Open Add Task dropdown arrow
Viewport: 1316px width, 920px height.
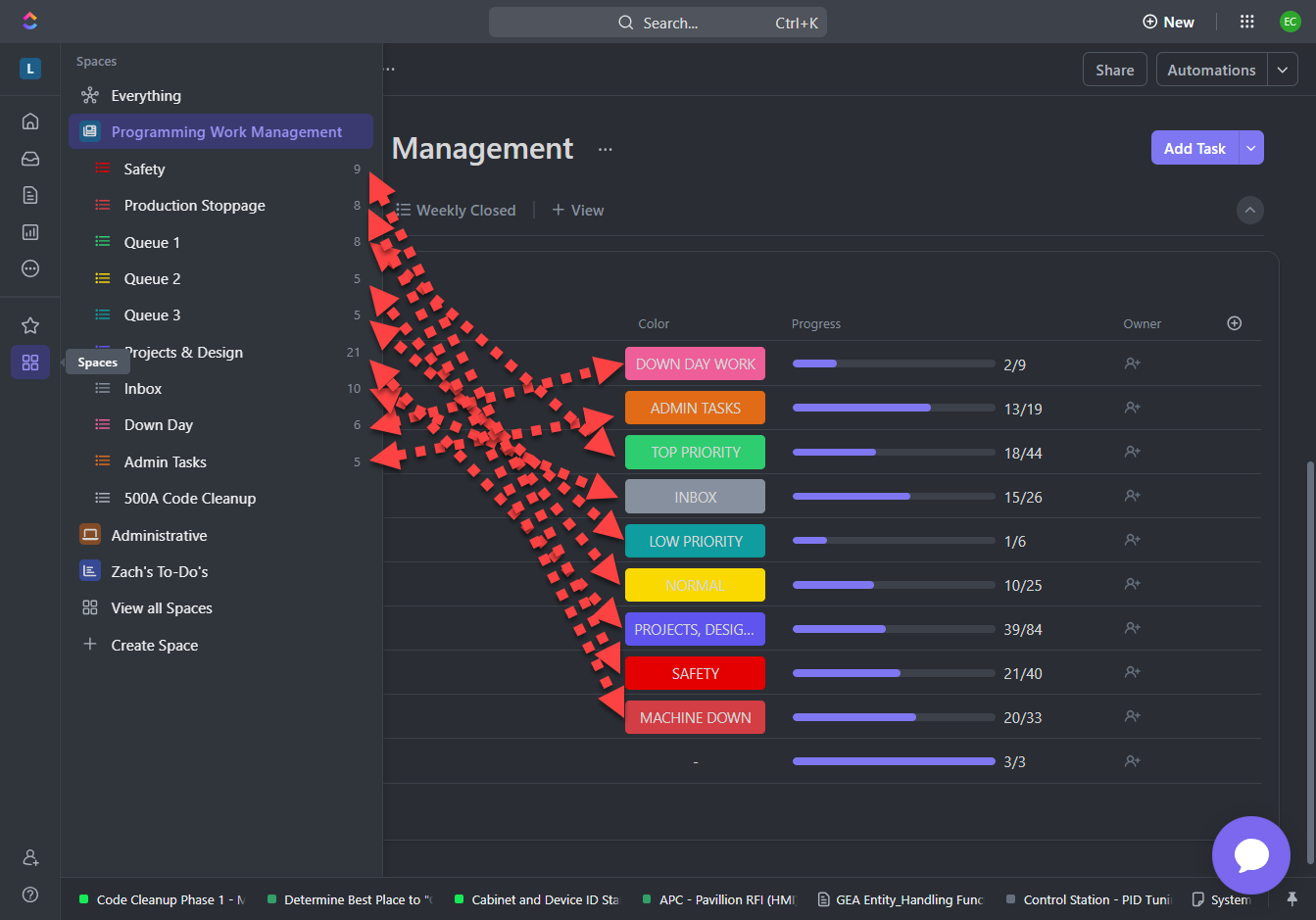click(1251, 148)
